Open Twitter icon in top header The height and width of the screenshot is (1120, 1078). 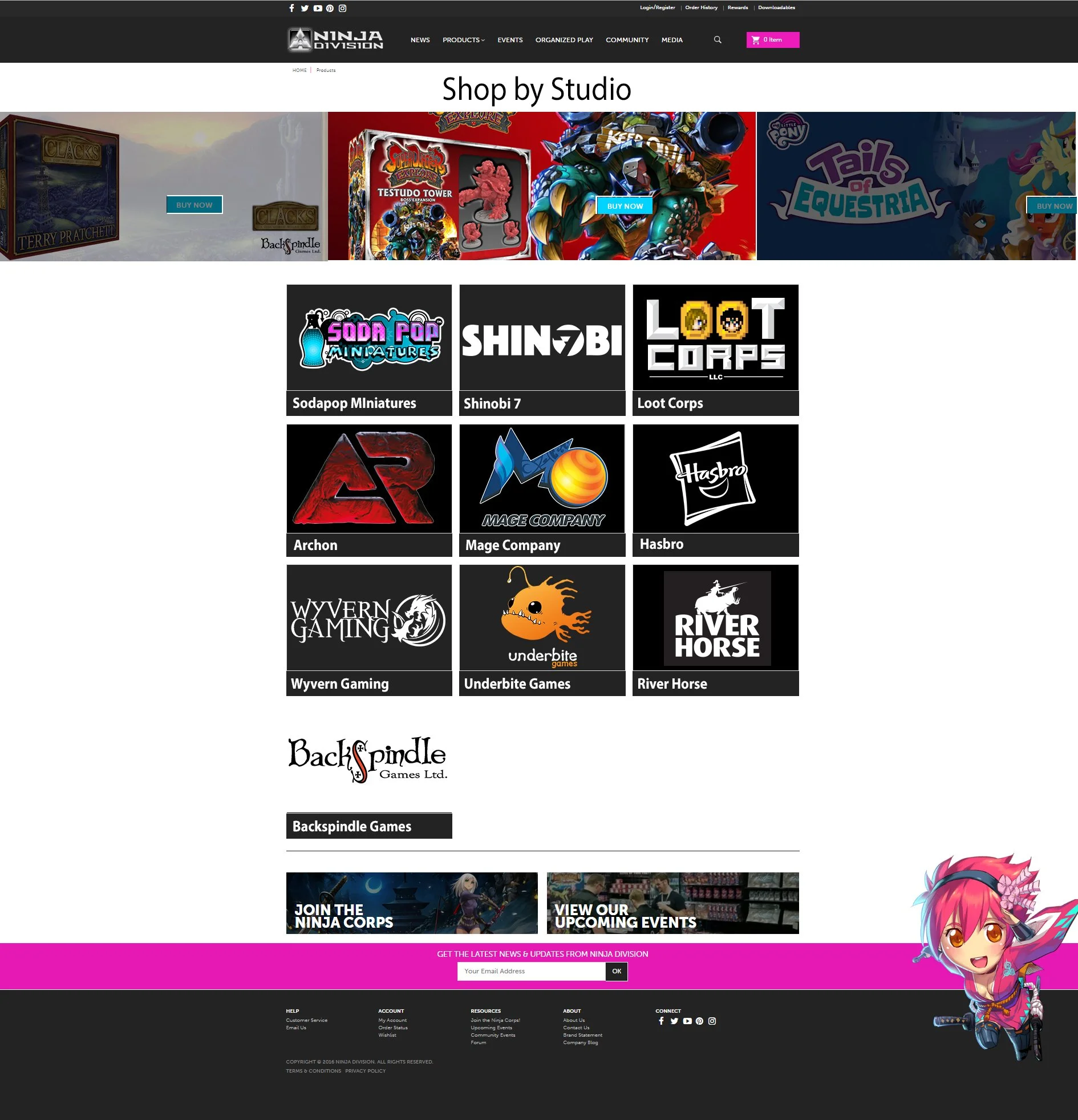click(x=305, y=8)
